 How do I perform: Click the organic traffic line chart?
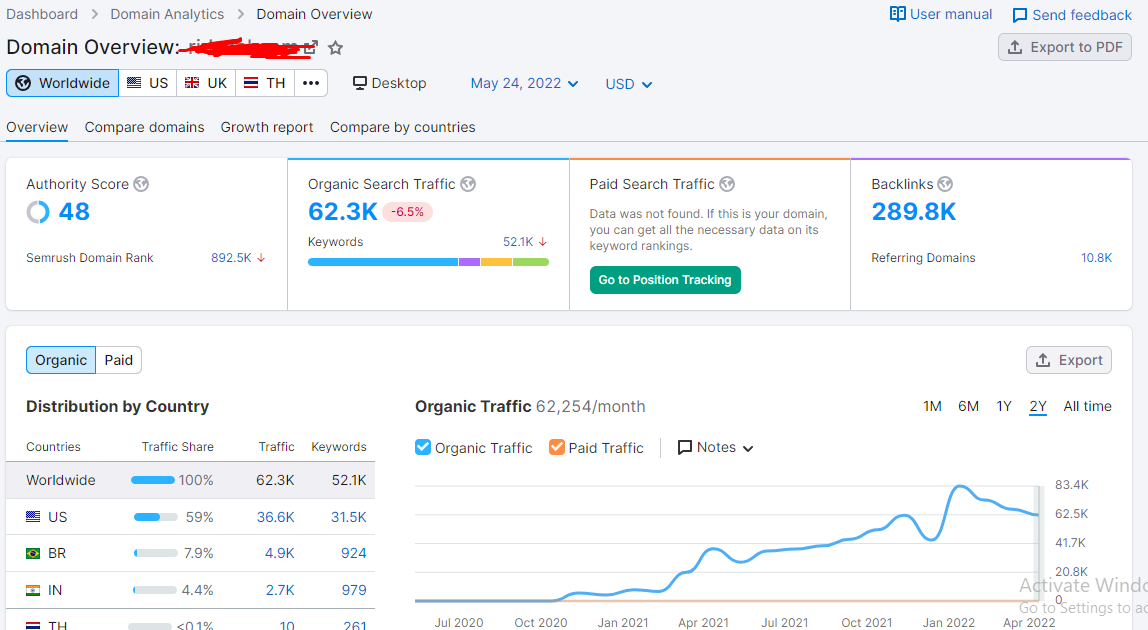tap(726, 543)
